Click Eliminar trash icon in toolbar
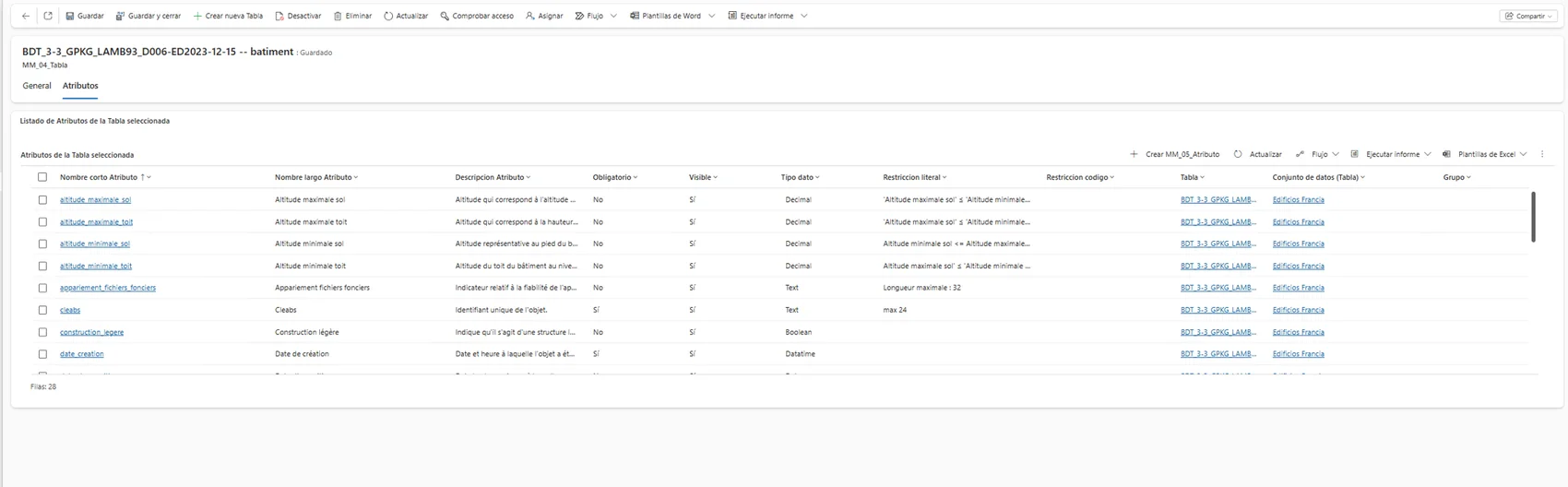The height and width of the screenshot is (487, 1568). tap(352, 16)
